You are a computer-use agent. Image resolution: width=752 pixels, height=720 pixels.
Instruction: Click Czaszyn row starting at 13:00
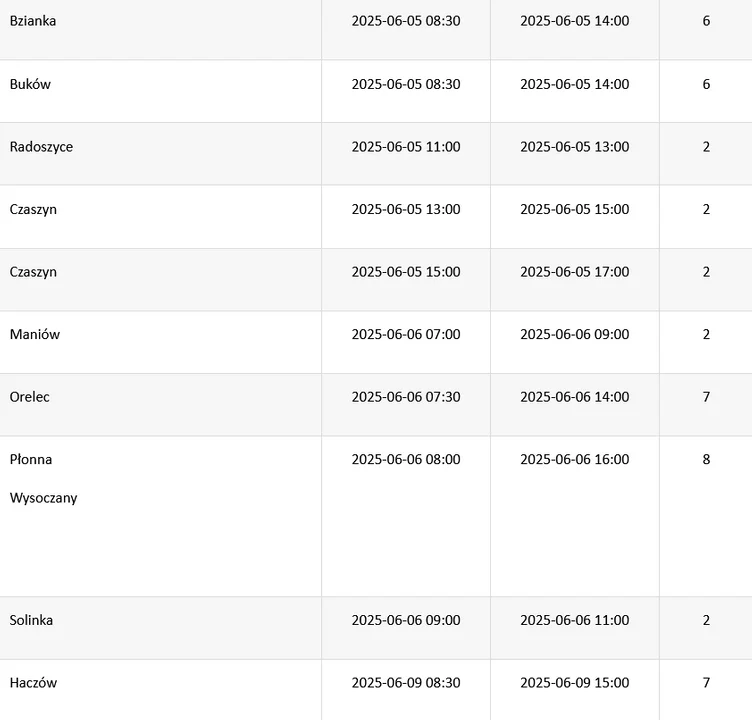tap(33, 210)
